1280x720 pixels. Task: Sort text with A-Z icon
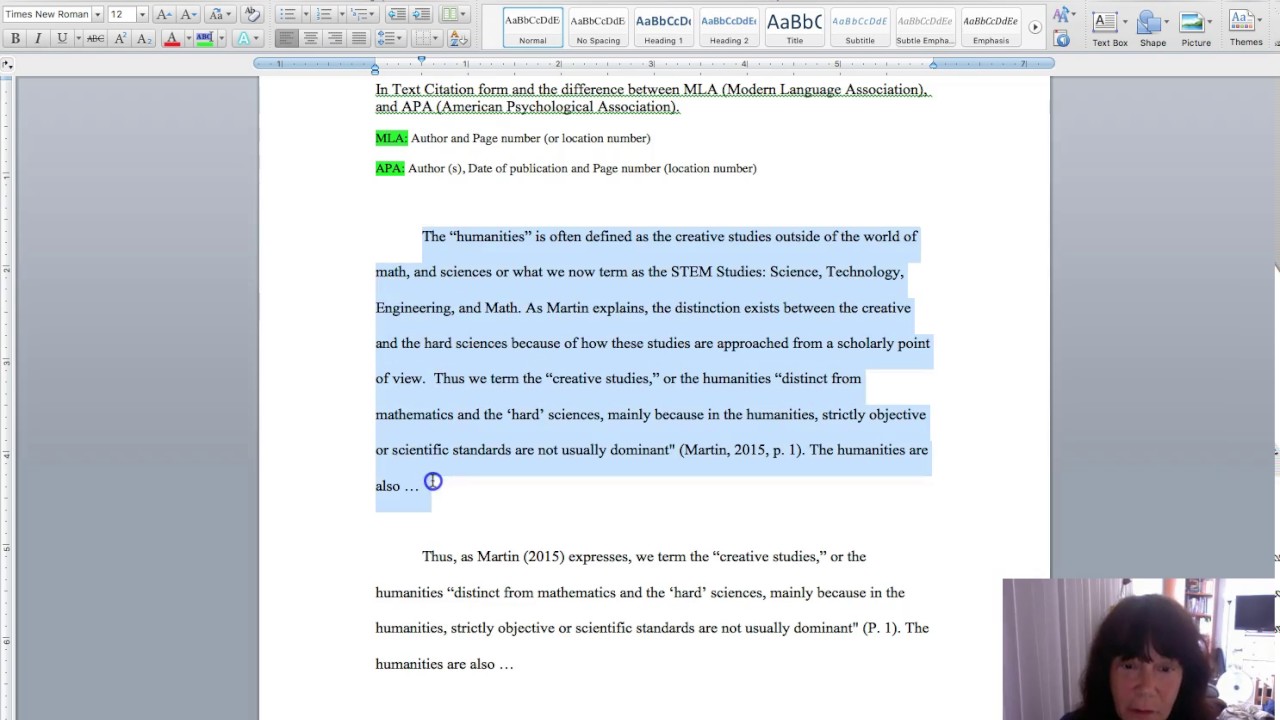pyautogui.click(x=459, y=38)
